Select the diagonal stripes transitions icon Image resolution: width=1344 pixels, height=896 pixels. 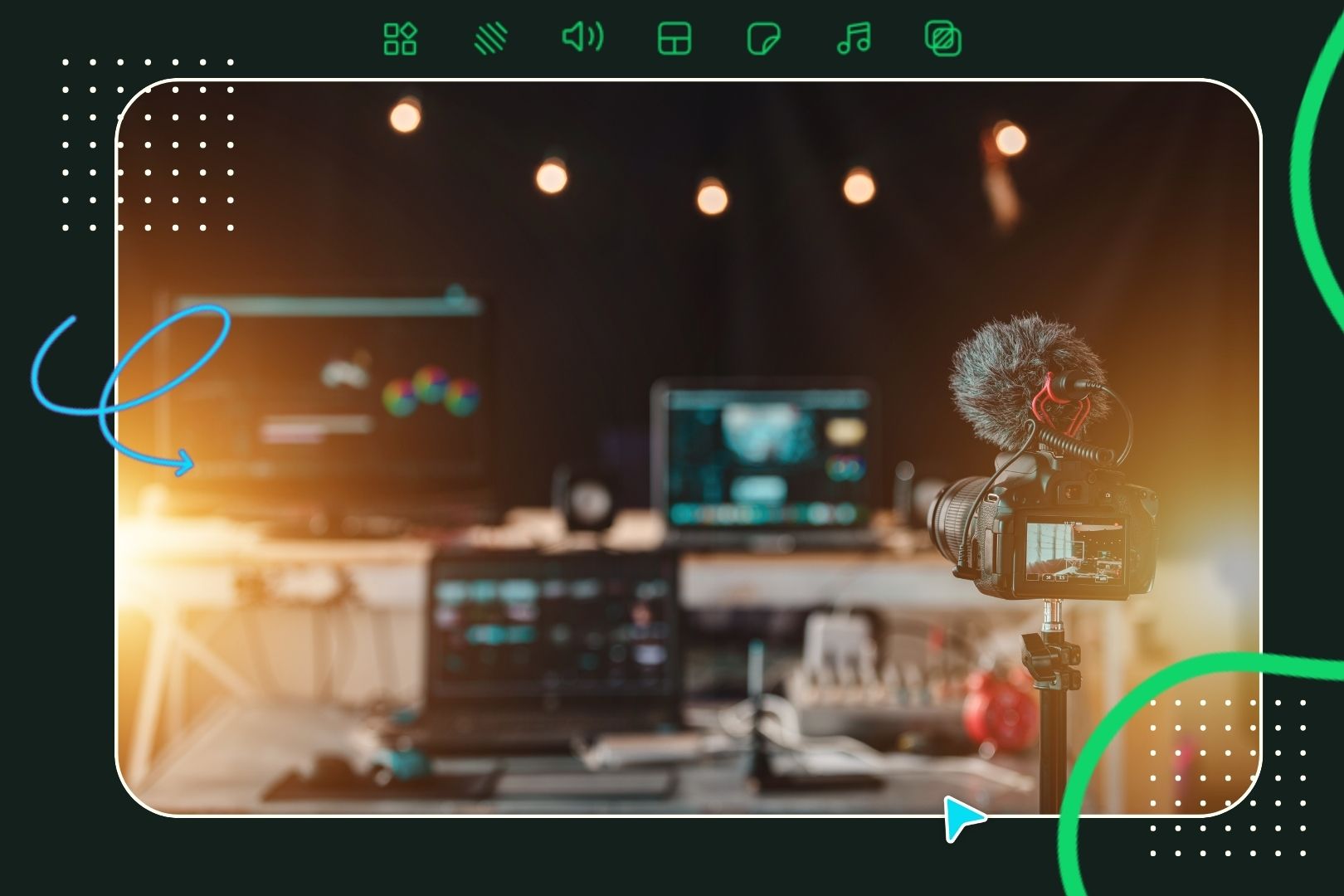490,39
